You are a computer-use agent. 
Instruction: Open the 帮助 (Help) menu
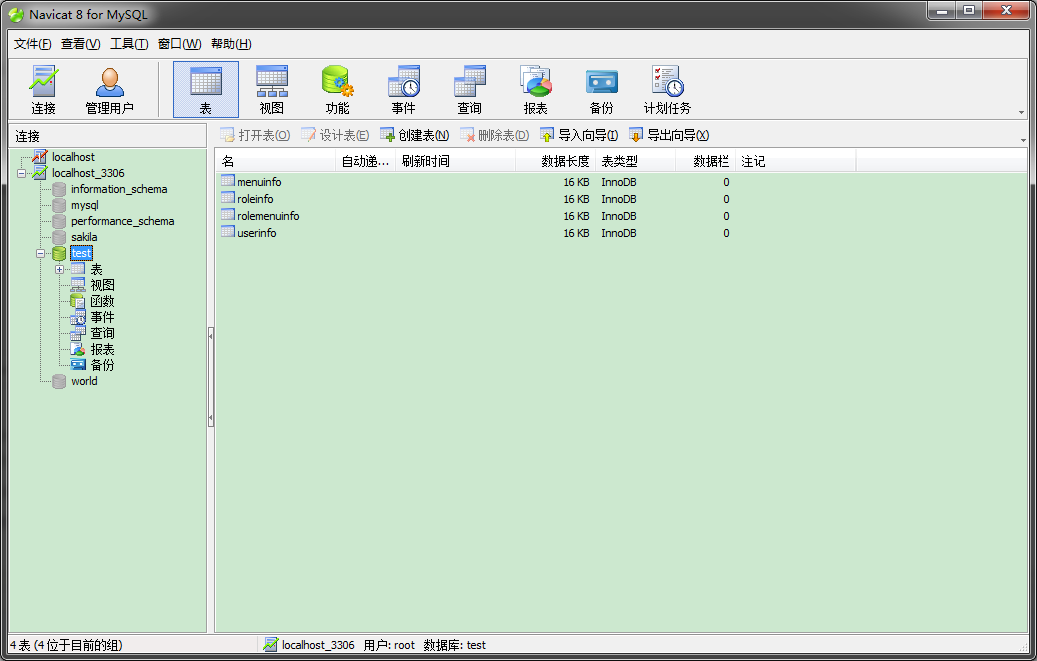coord(231,44)
